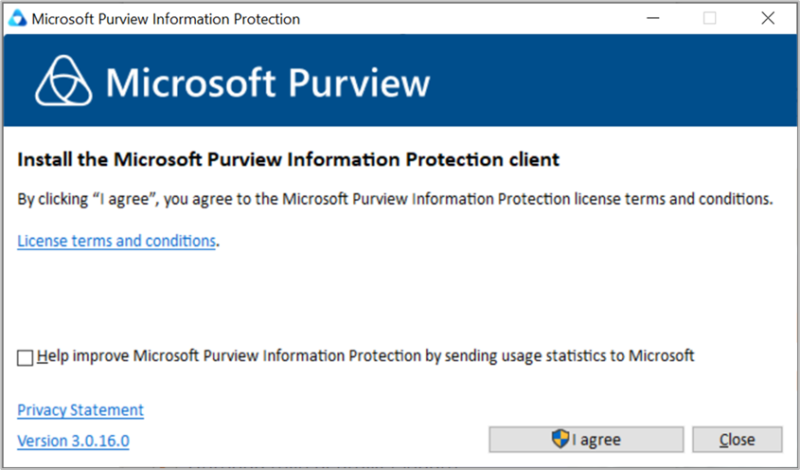Click the 'By clicking I agree' paragraph

[395, 199]
